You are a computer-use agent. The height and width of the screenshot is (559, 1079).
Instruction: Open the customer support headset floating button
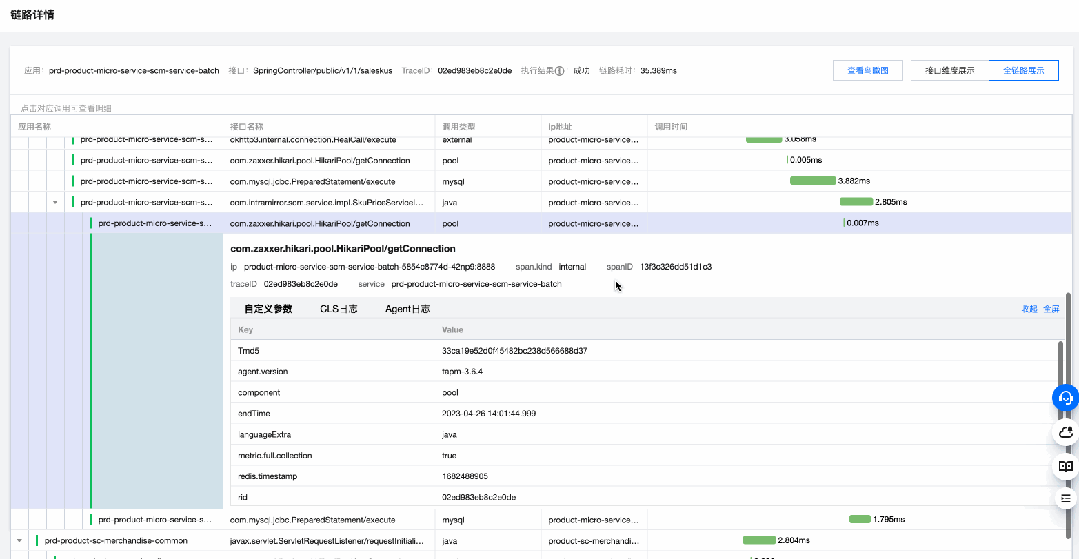[1065, 398]
